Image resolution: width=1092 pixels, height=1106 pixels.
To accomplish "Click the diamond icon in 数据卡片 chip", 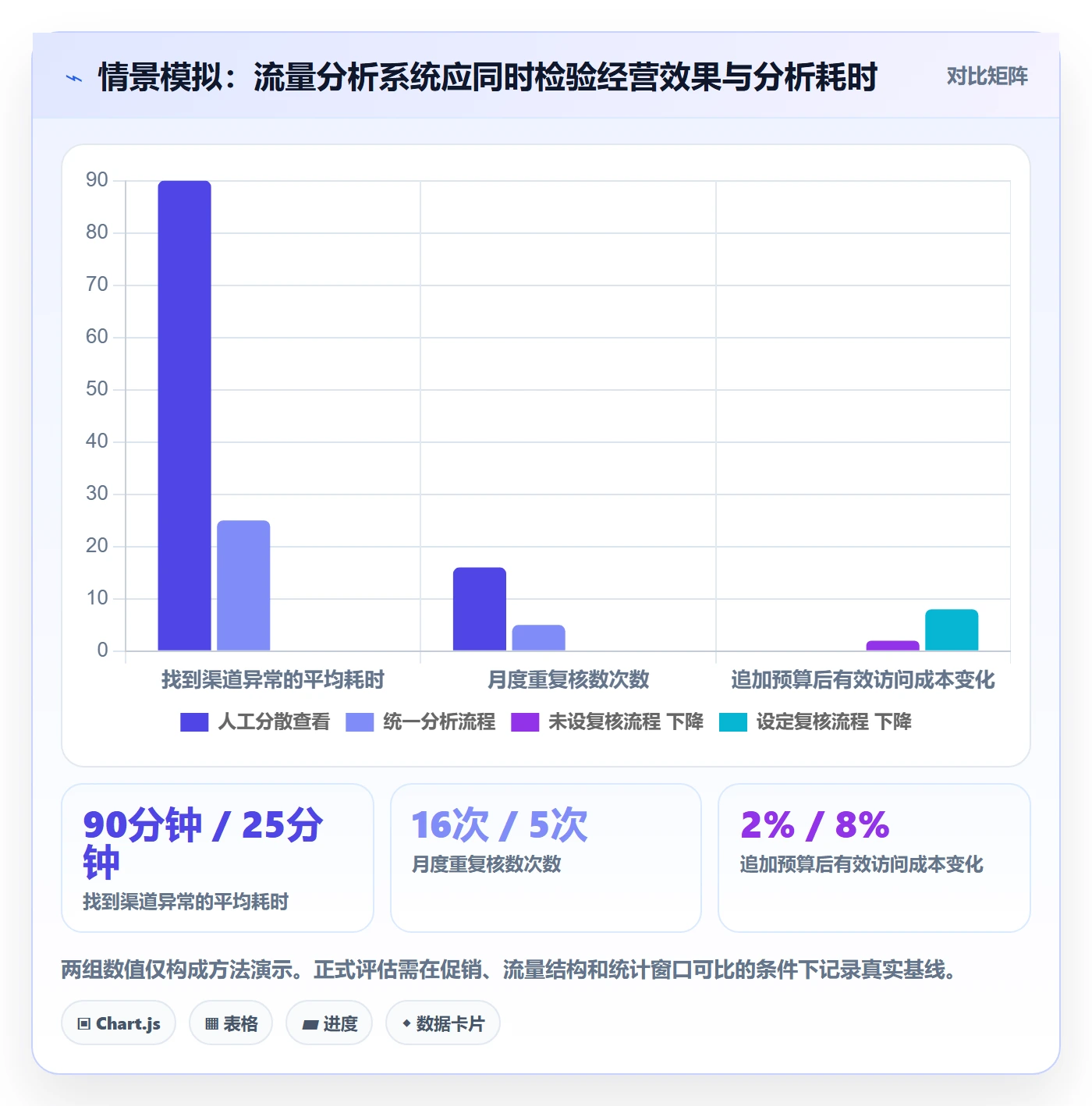I will point(406,1023).
